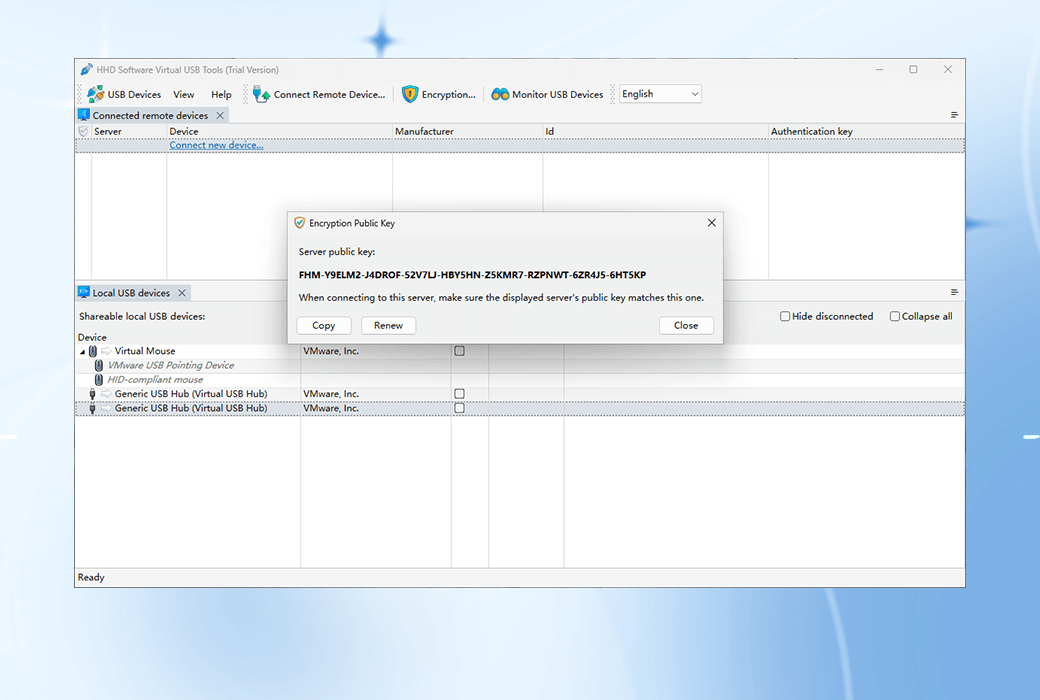Check the share box next to Virtual Mouse
The image size is (1040, 700).
click(x=459, y=351)
